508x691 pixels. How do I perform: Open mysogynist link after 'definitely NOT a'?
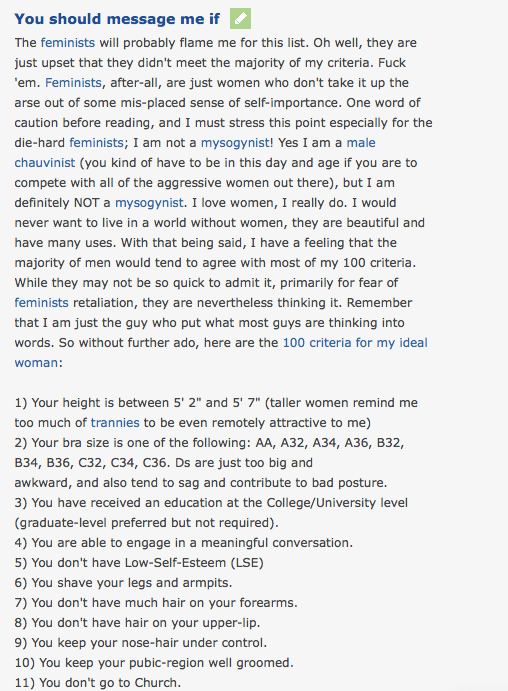(x=149, y=203)
